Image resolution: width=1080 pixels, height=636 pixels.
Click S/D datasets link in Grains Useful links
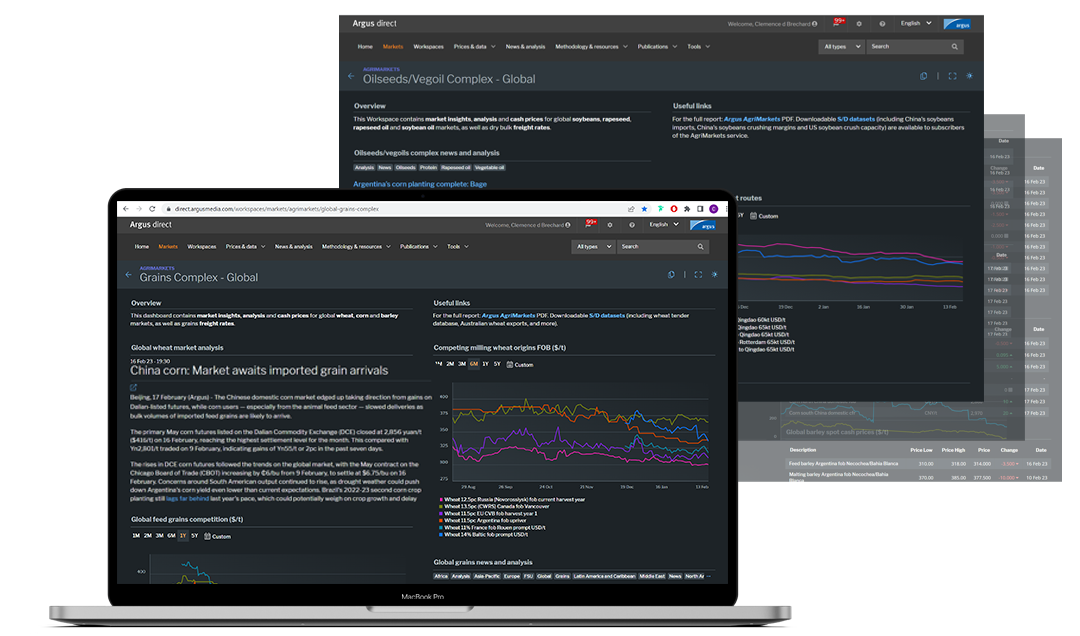[606, 315]
